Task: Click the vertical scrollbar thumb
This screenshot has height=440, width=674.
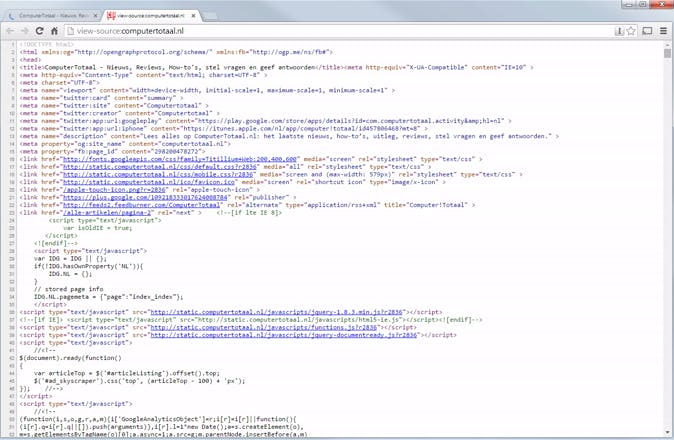Action: (x=668, y=53)
